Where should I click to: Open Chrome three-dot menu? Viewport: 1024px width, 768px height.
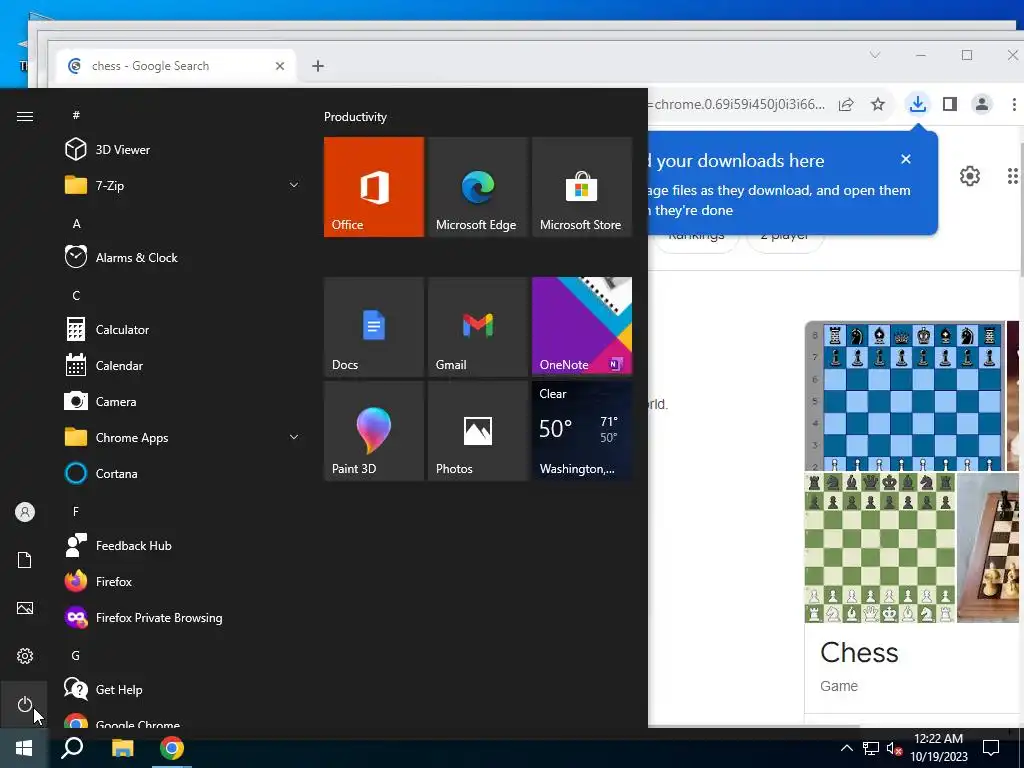click(x=1014, y=104)
